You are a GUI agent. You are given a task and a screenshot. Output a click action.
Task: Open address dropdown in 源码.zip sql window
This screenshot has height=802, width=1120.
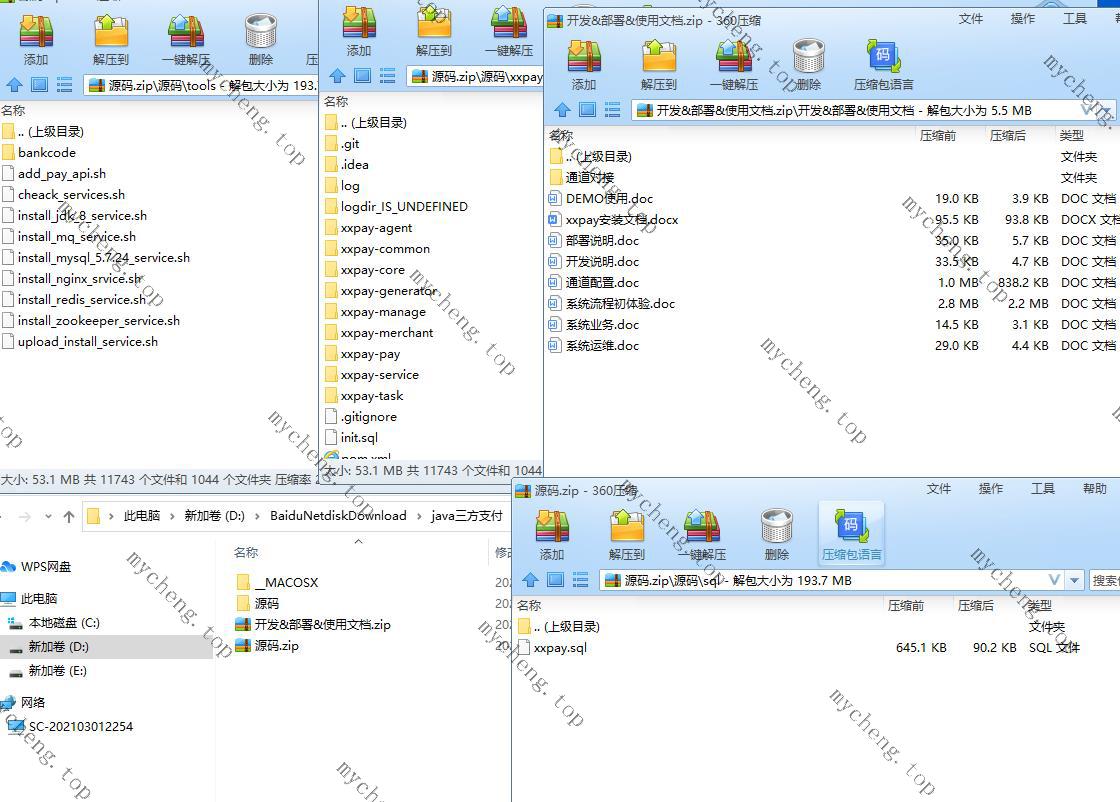(1074, 580)
